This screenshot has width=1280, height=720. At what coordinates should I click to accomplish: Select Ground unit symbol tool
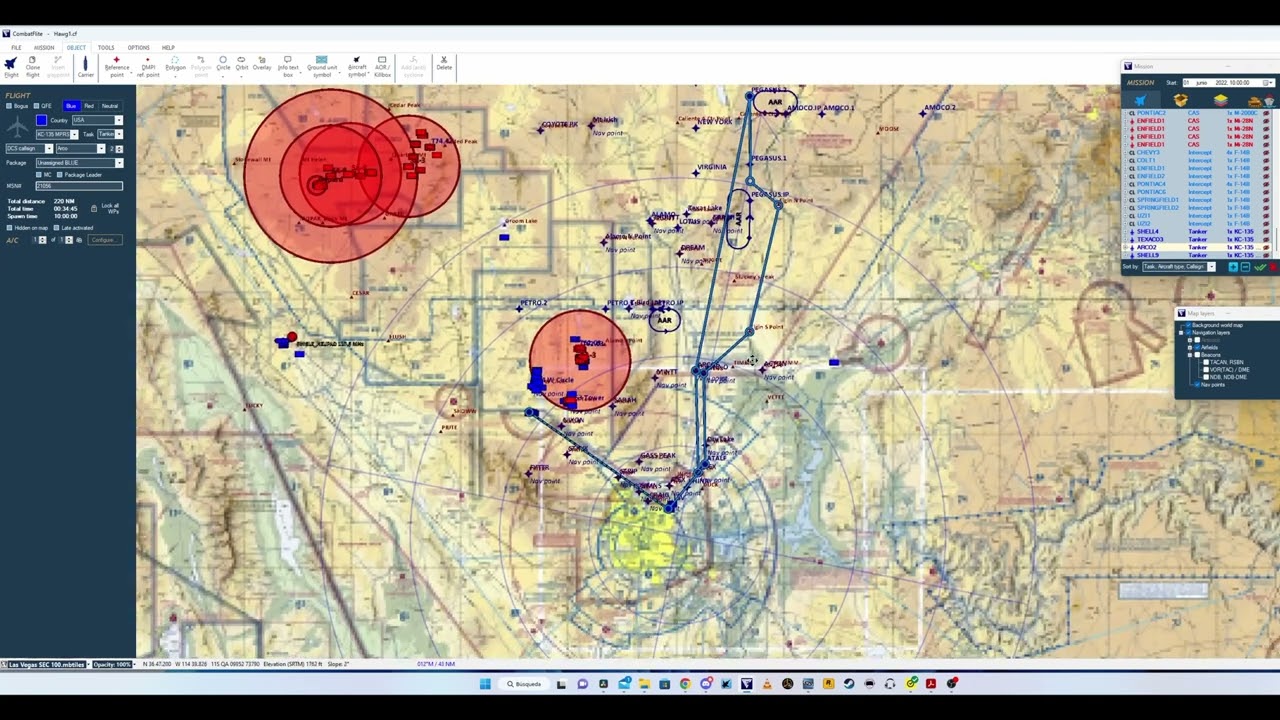(322, 67)
